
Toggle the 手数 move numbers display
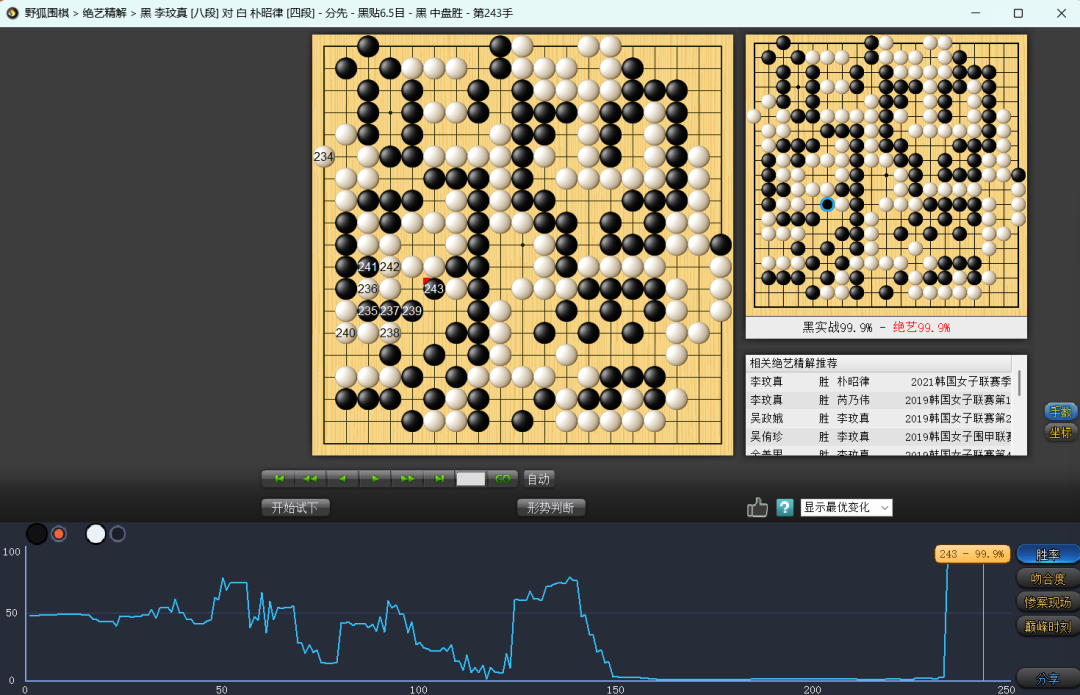coord(1061,412)
